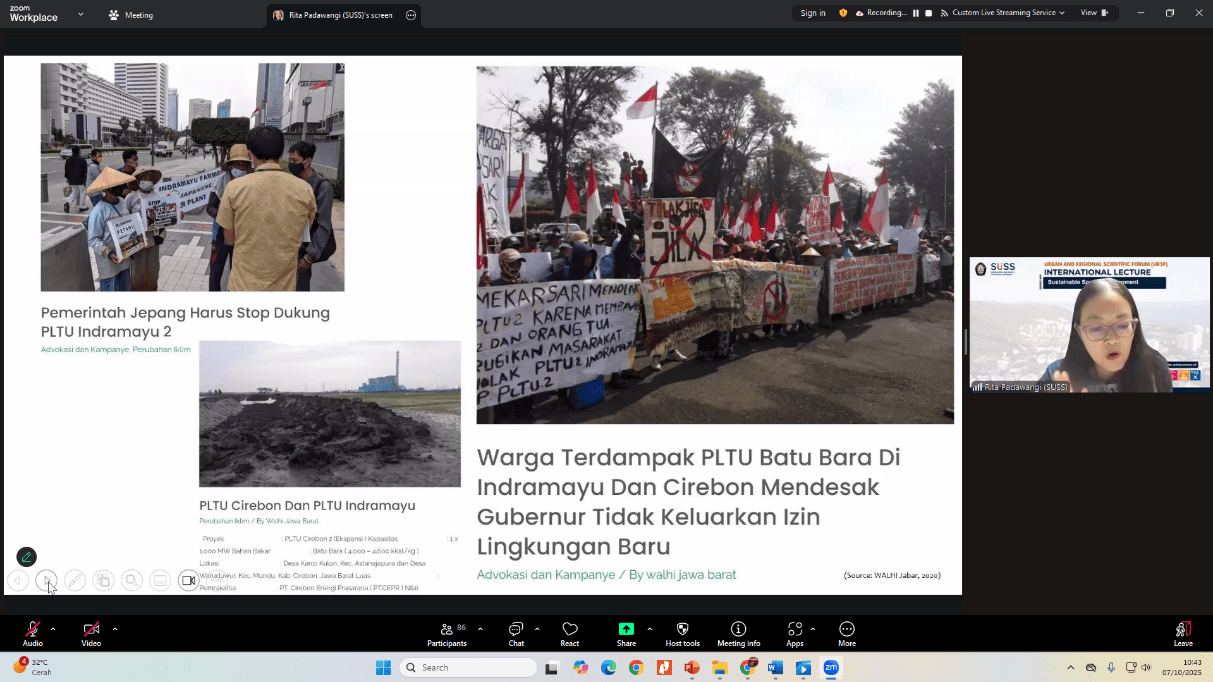Pause the cloud recording
This screenshot has width=1213, height=682.
[x=916, y=13]
